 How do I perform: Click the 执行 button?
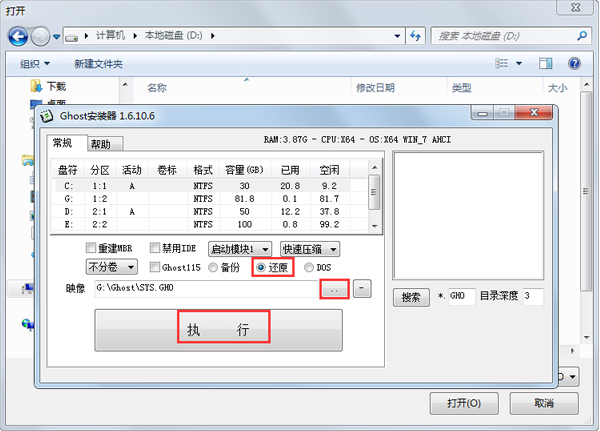click(x=223, y=329)
